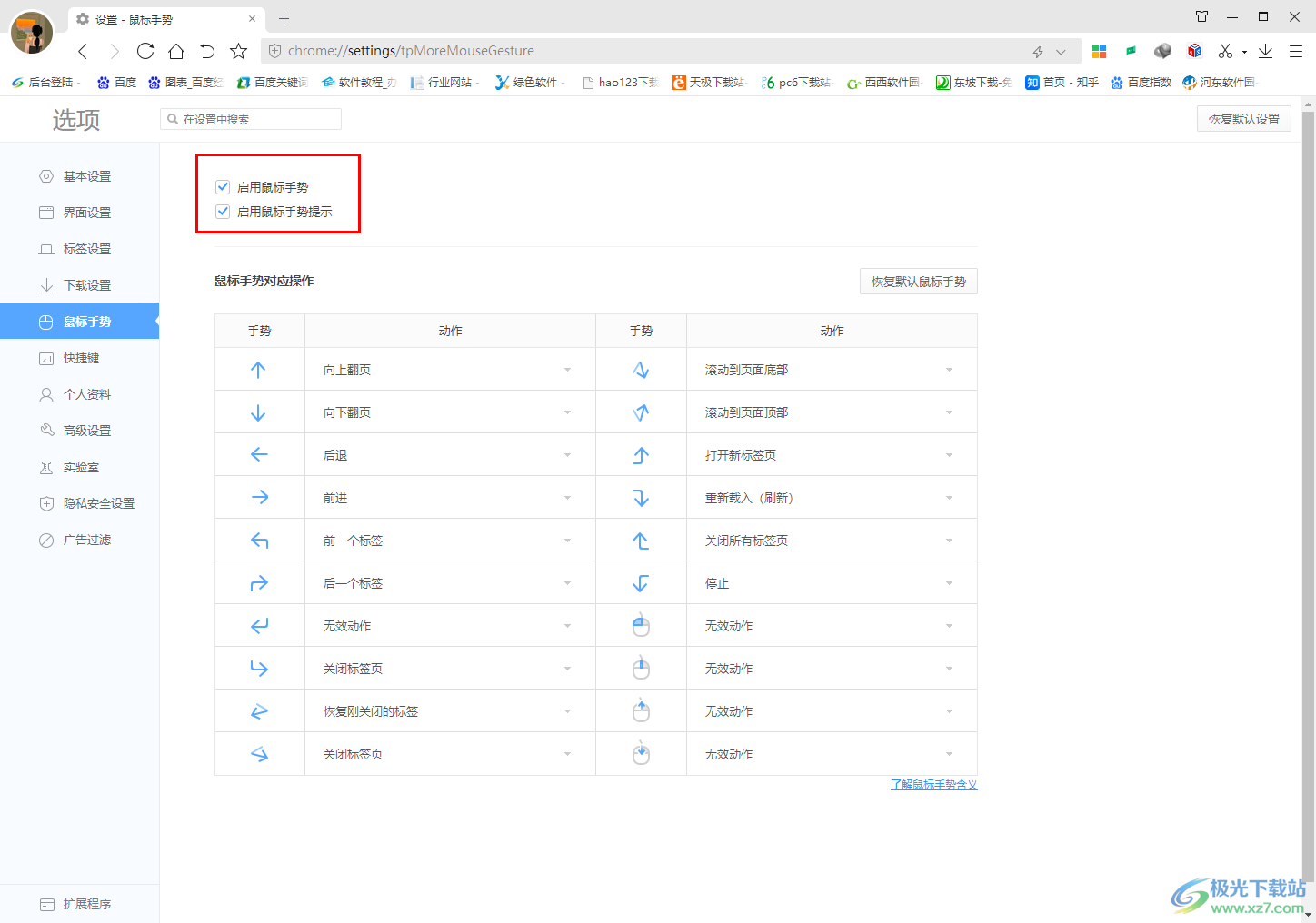The image size is (1316, 923).
Task: Click the up-then-left gesture icon for 前一个标签
Action: 259,541
